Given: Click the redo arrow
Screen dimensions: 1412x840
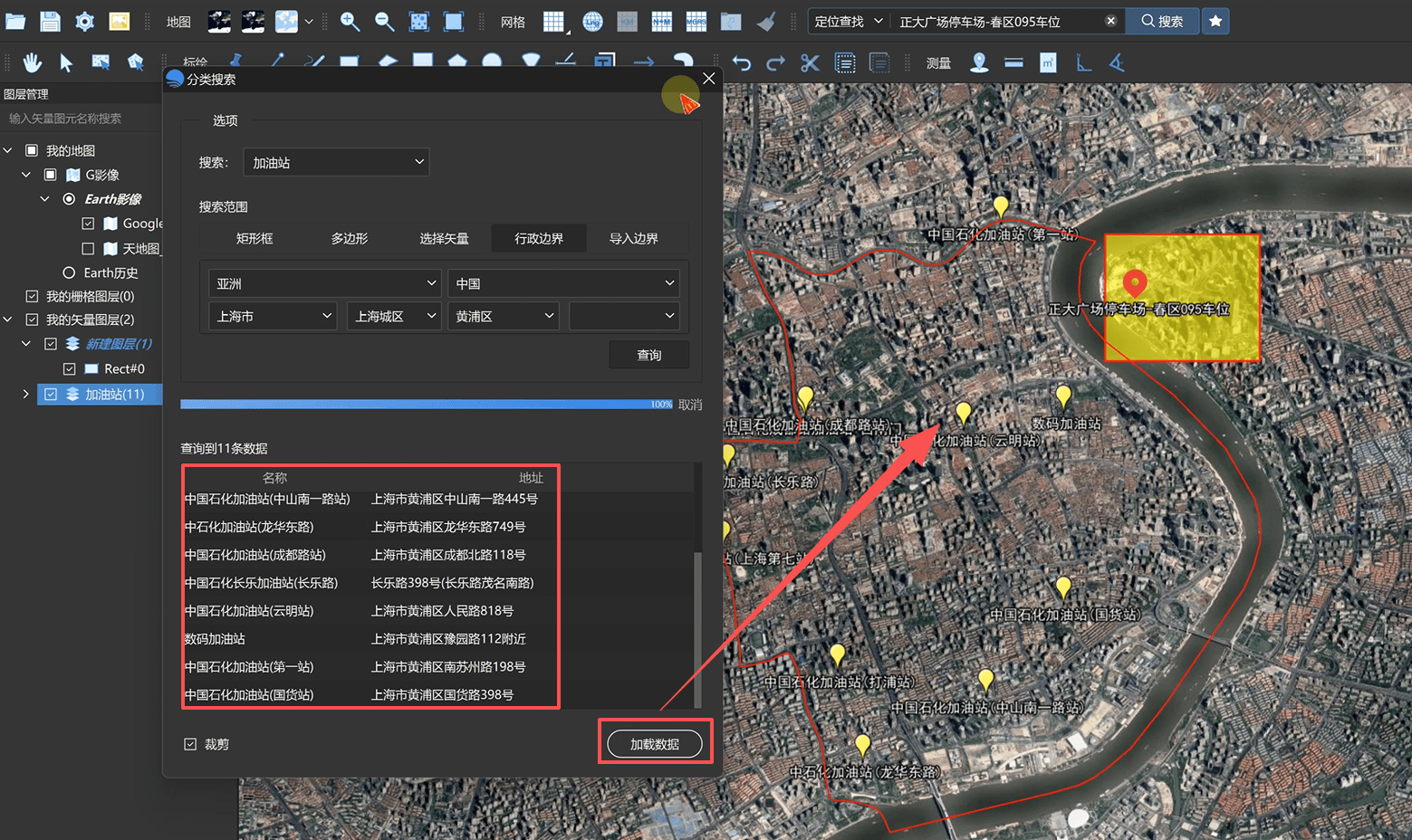Looking at the screenshot, I should (x=775, y=62).
